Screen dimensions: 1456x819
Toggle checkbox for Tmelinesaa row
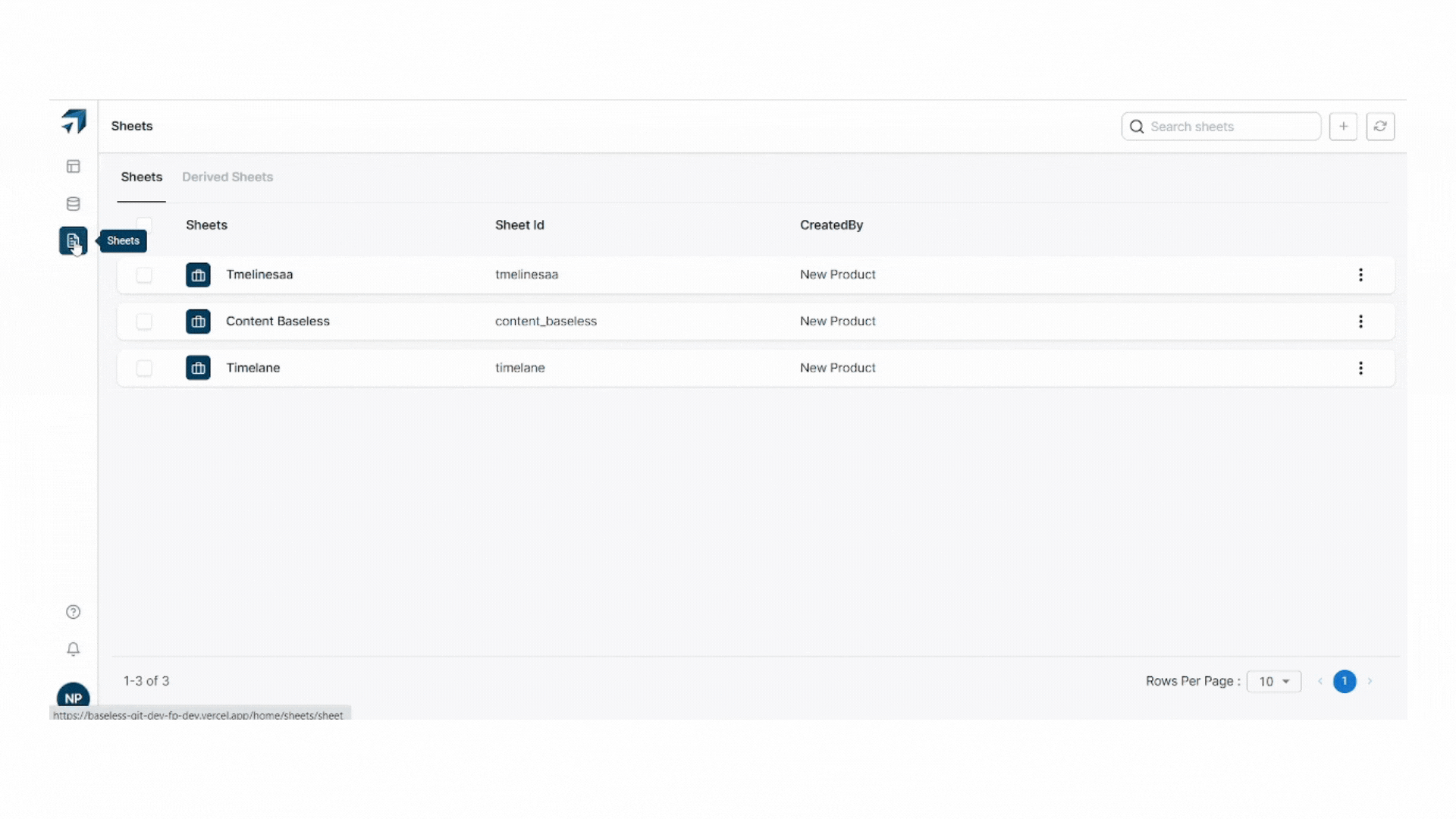[x=144, y=274]
